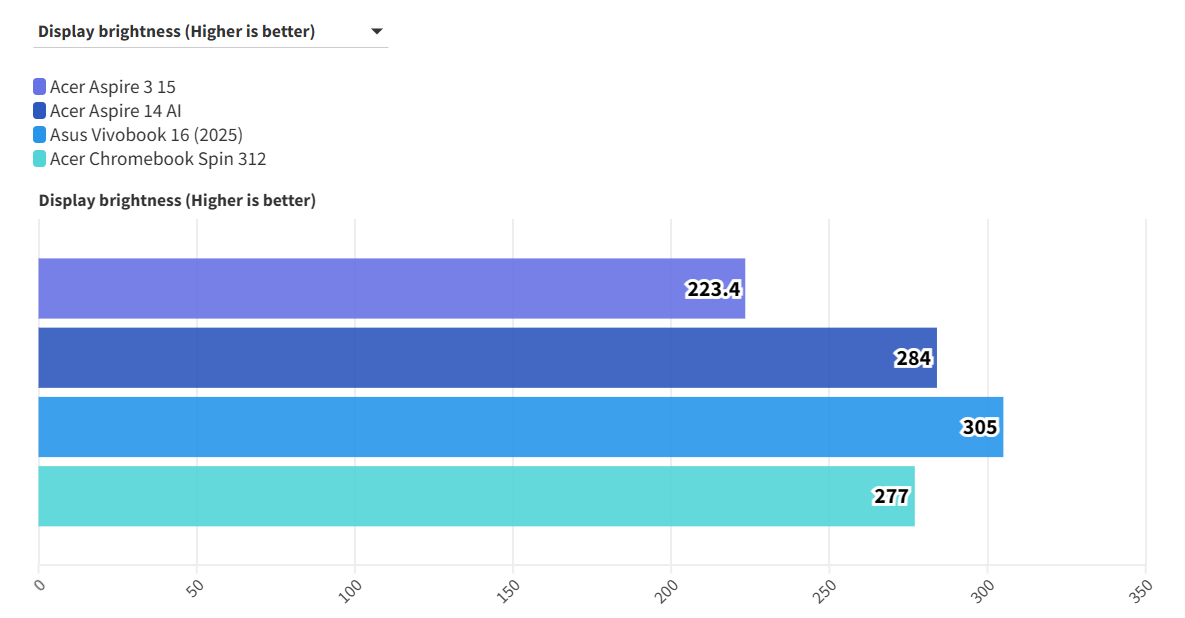This screenshot has height=618, width=1185.
Task: Toggle the Asus Vivobook 16 (2025) legend label
Action: (x=147, y=135)
